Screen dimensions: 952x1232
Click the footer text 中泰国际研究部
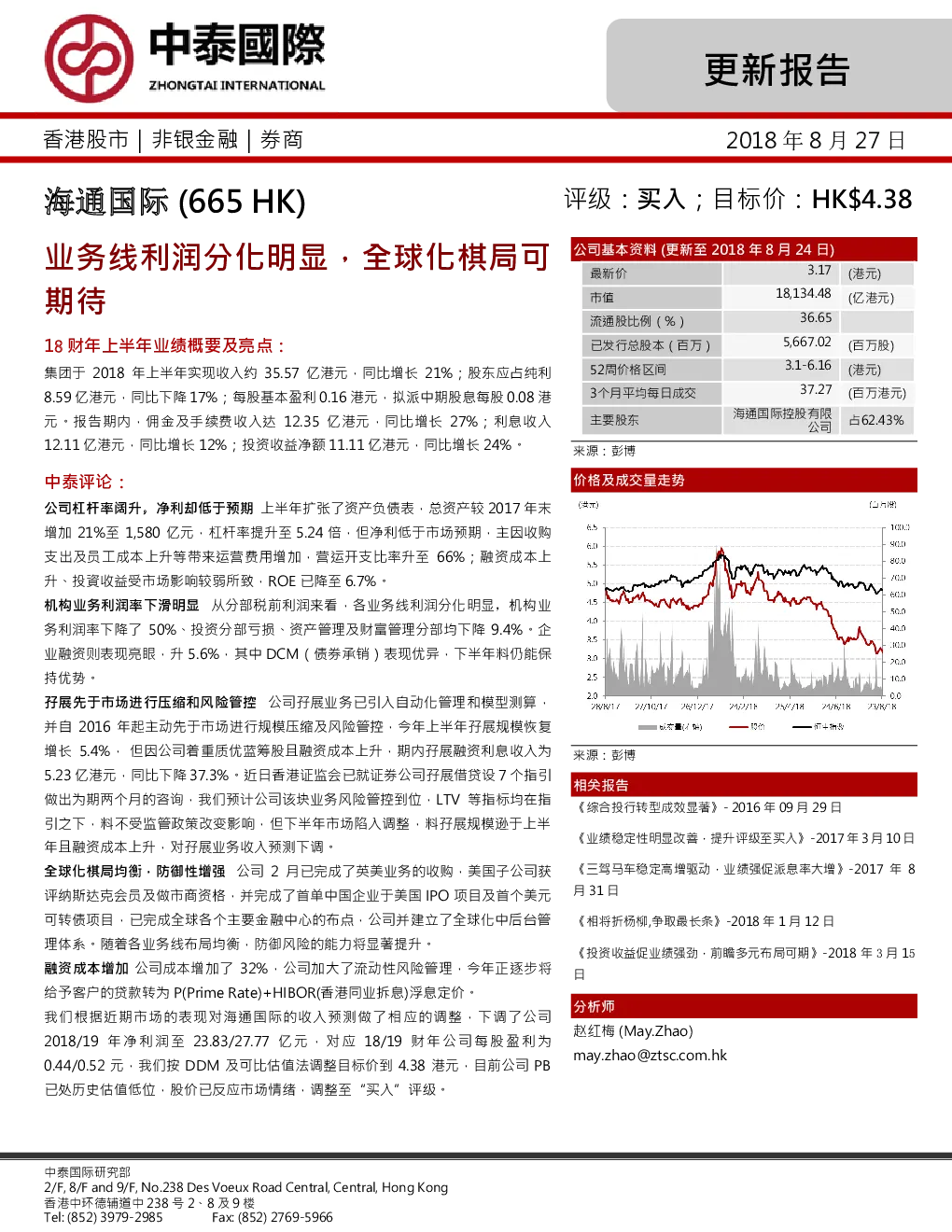pyautogui.click(x=88, y=1172)
